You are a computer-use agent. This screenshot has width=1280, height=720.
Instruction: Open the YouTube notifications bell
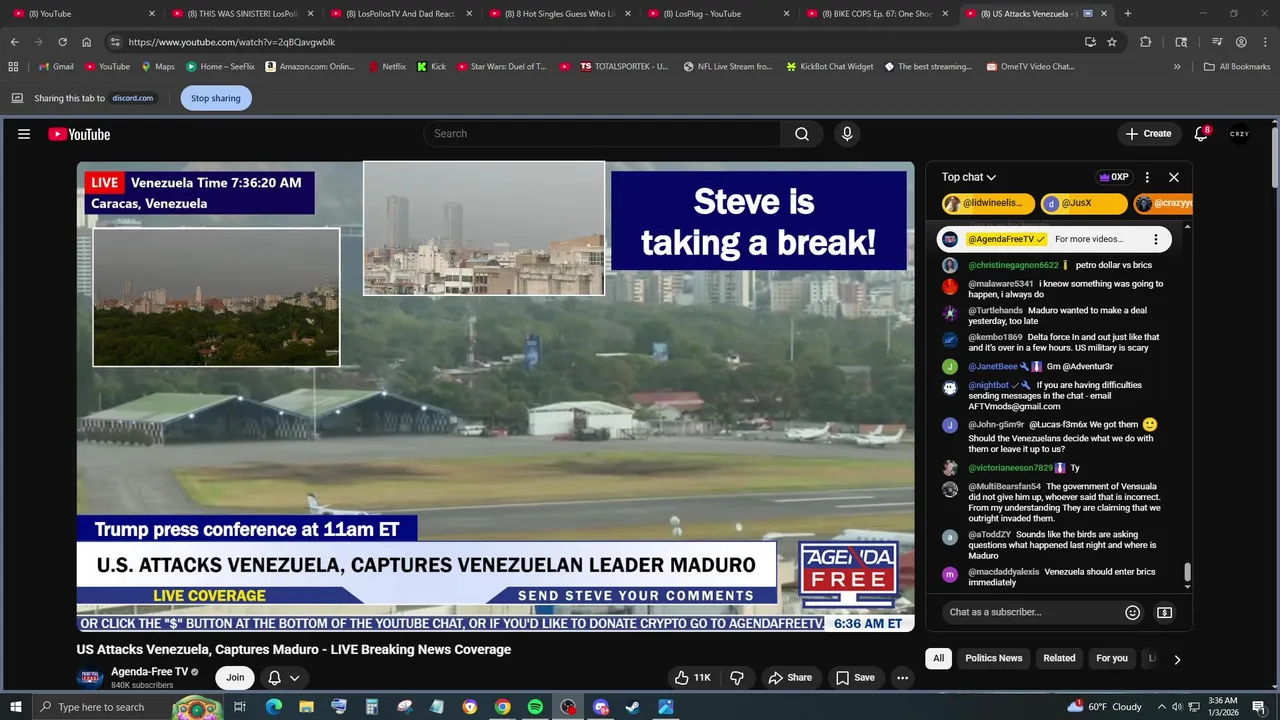1201,134
